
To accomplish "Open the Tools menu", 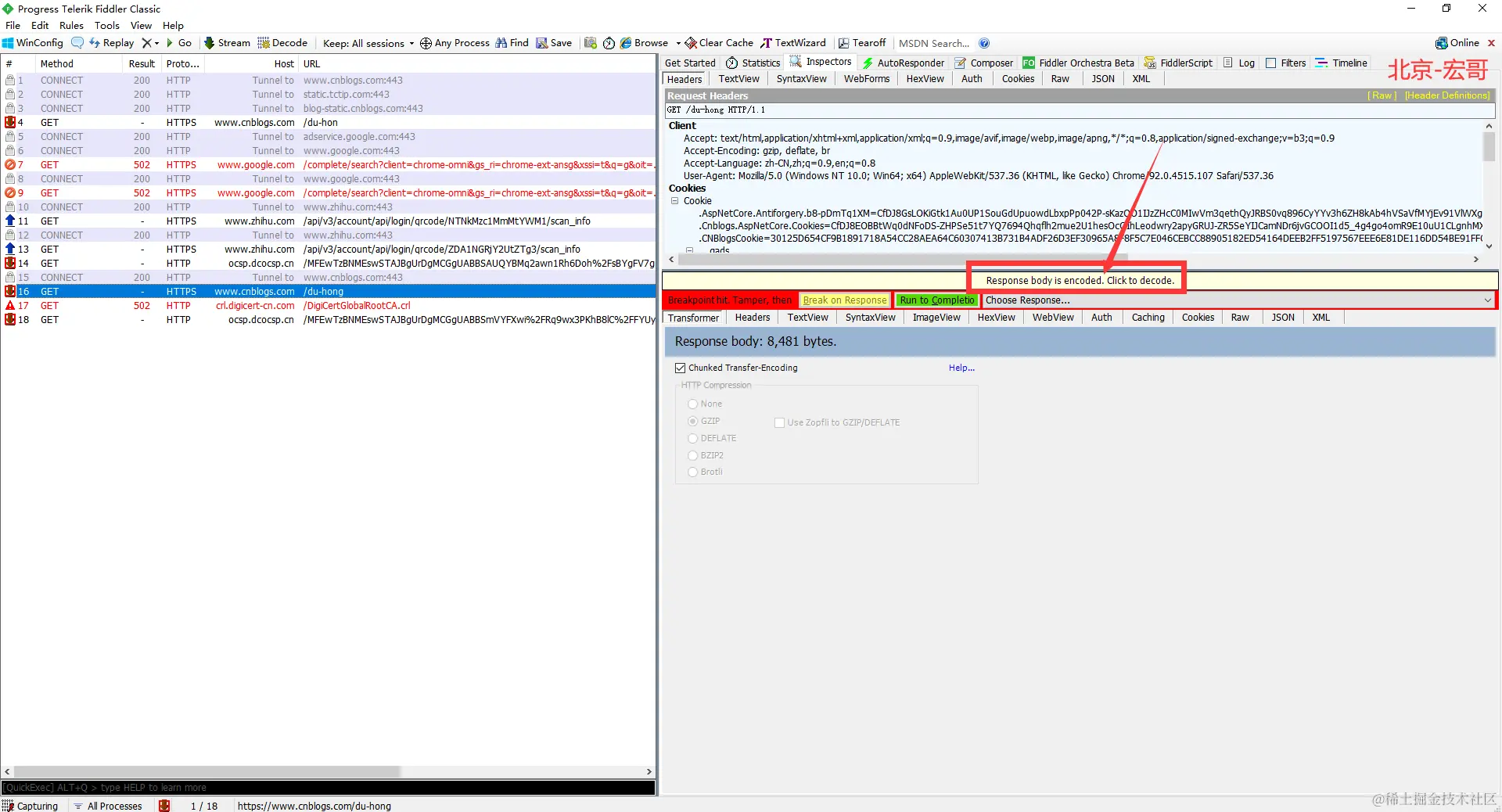I will pos(107,25).
